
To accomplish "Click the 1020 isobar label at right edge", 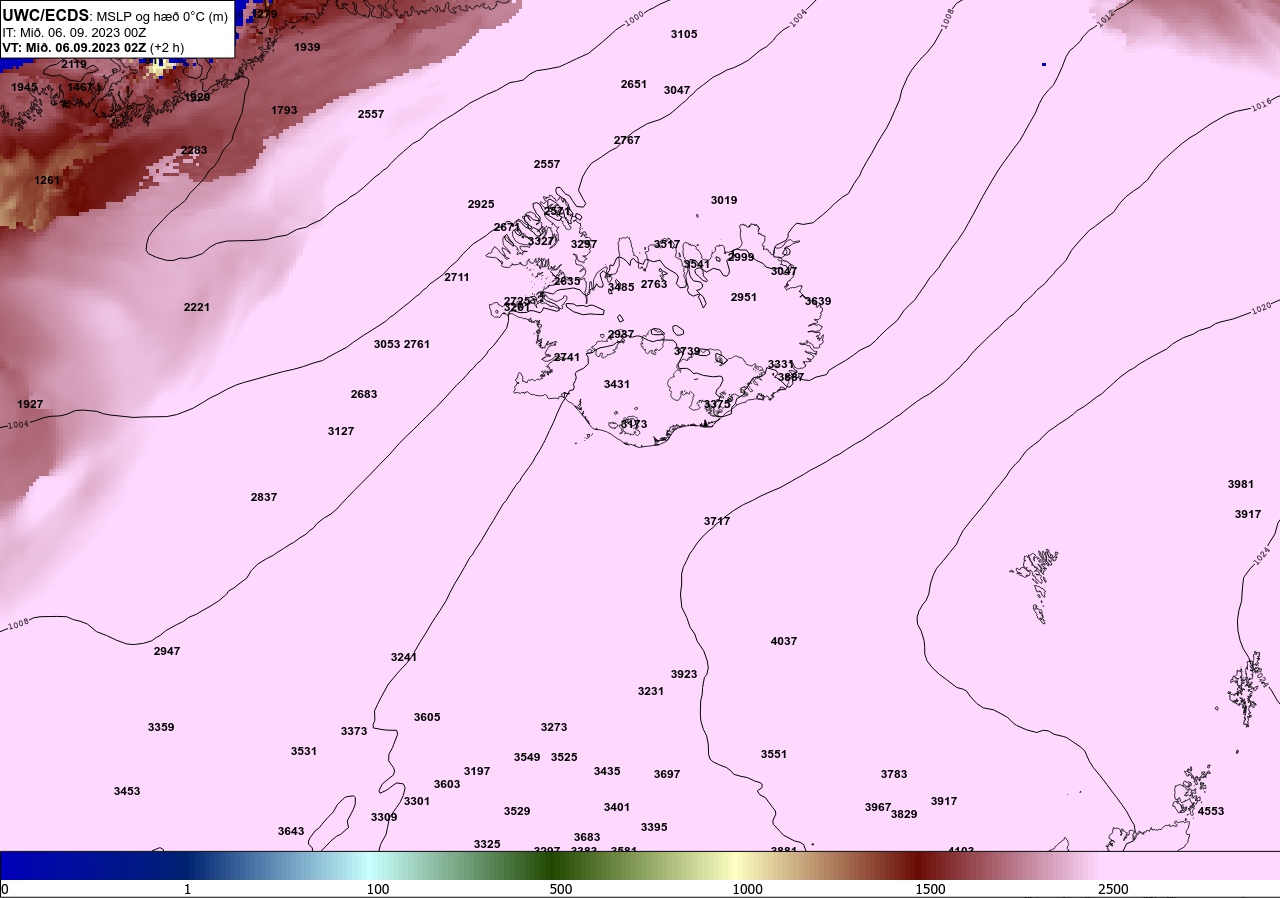I will [x=1260, y=309].
